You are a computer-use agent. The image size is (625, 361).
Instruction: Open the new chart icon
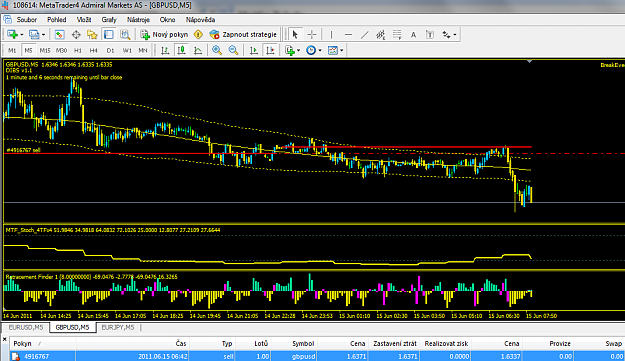(x=12, y=35)
